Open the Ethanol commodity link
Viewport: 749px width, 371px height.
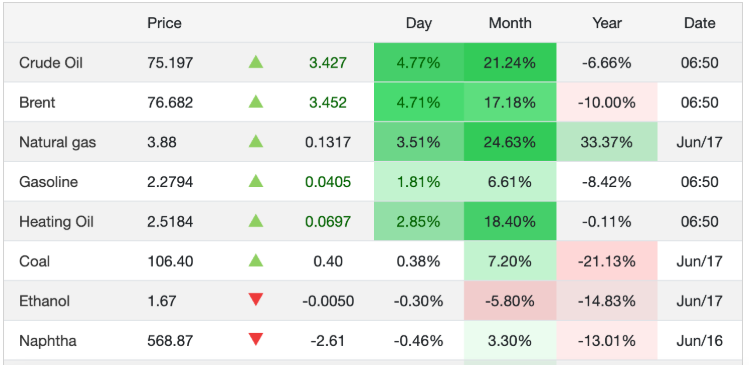click(44, 301)
